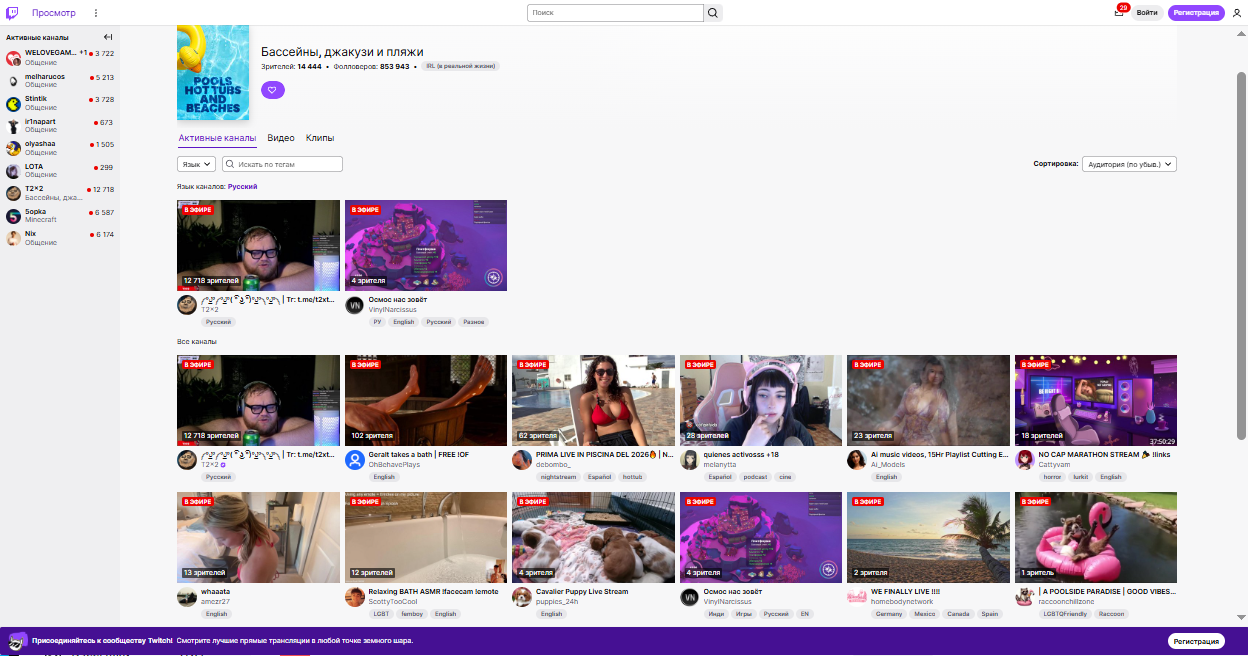The height and width of the screenshot is (656, 1248).
Task: Open the VinylNarcissus channel link under Язык каналов
Action: 393,310
